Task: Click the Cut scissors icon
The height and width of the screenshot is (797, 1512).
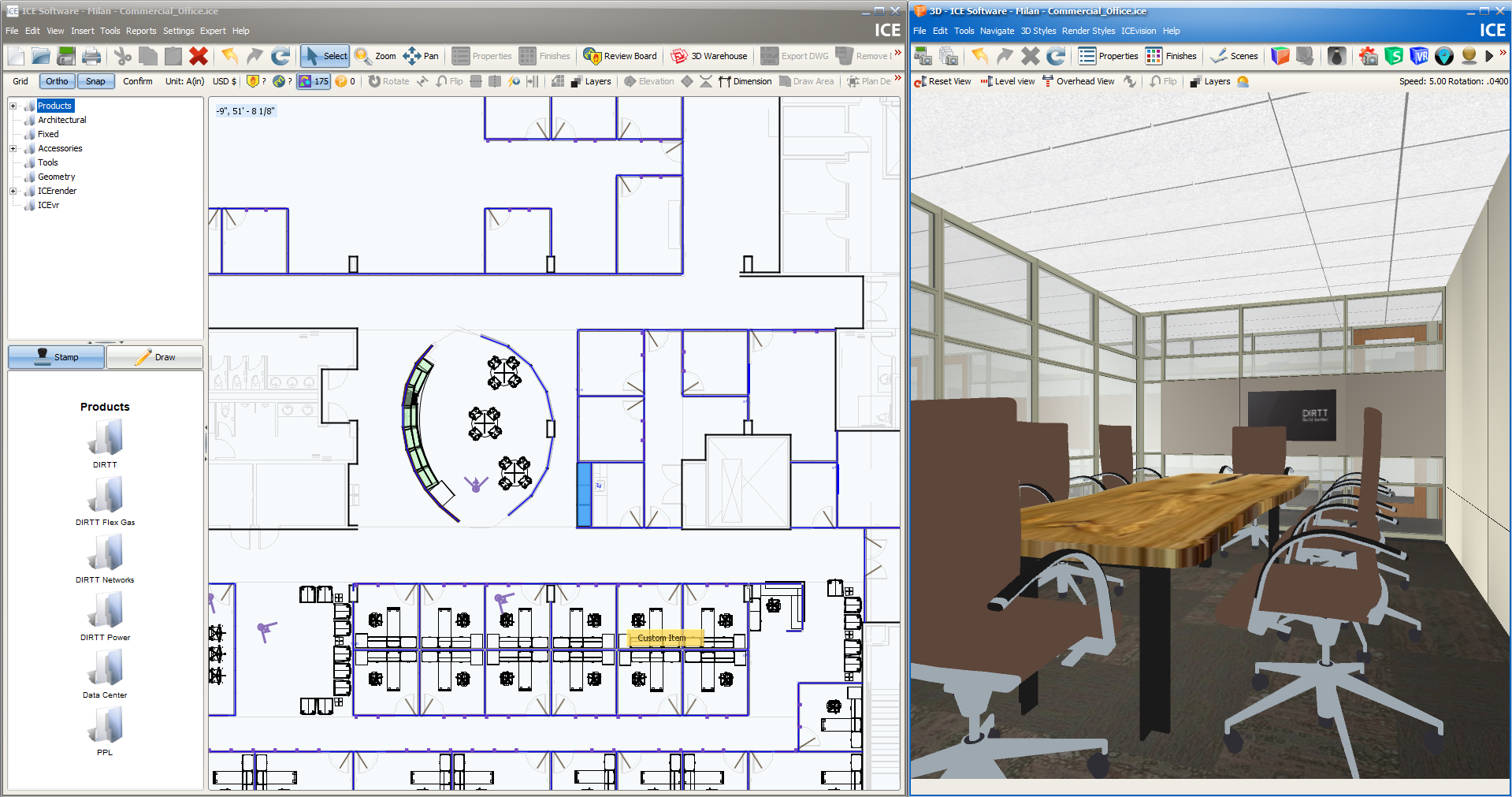Action: click(x=122, y=56)
